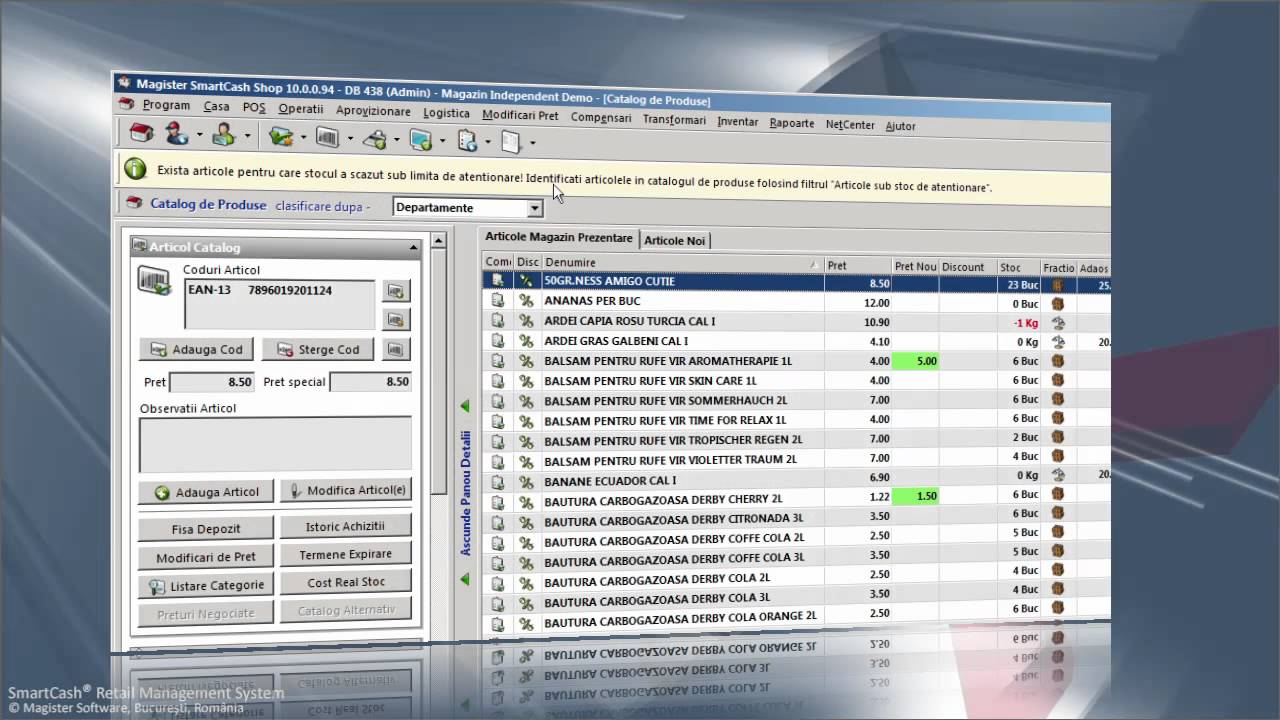
Task: Click the large barcode icon next to Coduri Articol
Action: (x=155, y=282)
